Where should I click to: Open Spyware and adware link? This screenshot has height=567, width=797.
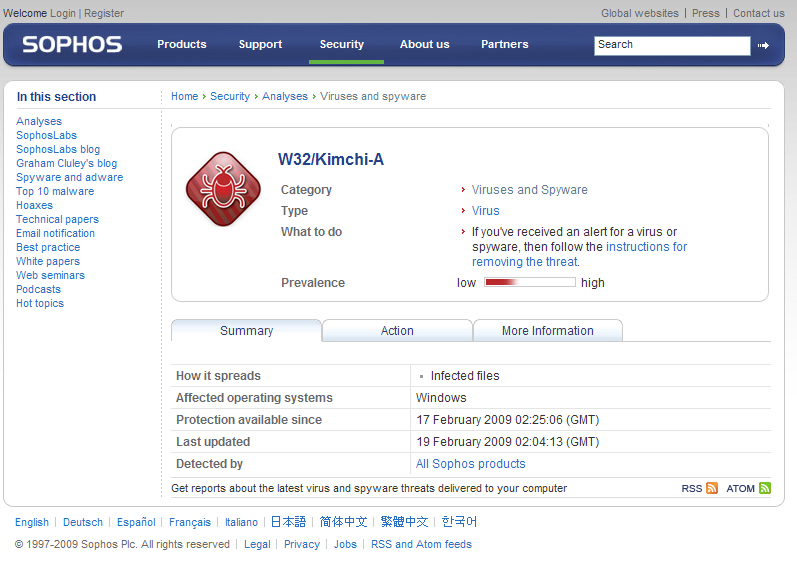pos(70,177)
